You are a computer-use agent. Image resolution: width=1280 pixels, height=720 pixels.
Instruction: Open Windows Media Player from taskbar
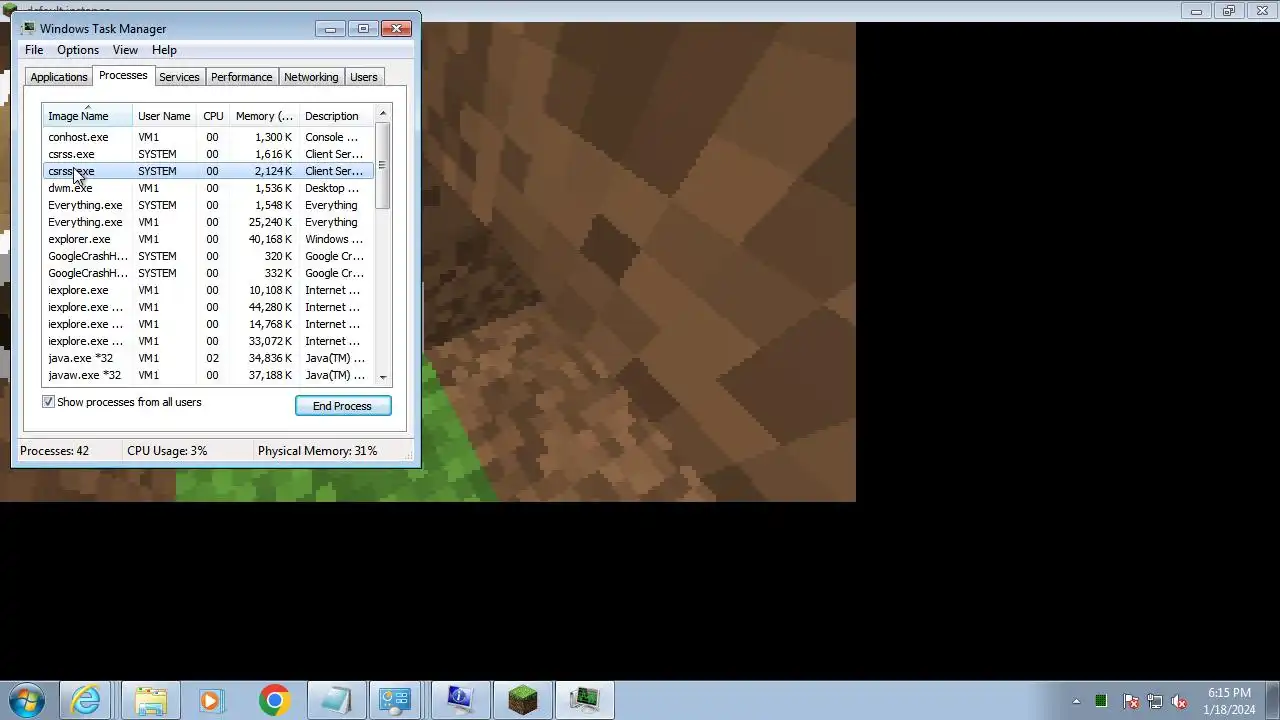point(211,700)
